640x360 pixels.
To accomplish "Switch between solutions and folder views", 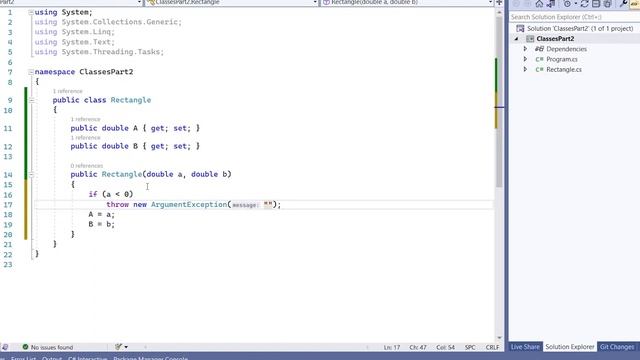I will tap(551, 4).
